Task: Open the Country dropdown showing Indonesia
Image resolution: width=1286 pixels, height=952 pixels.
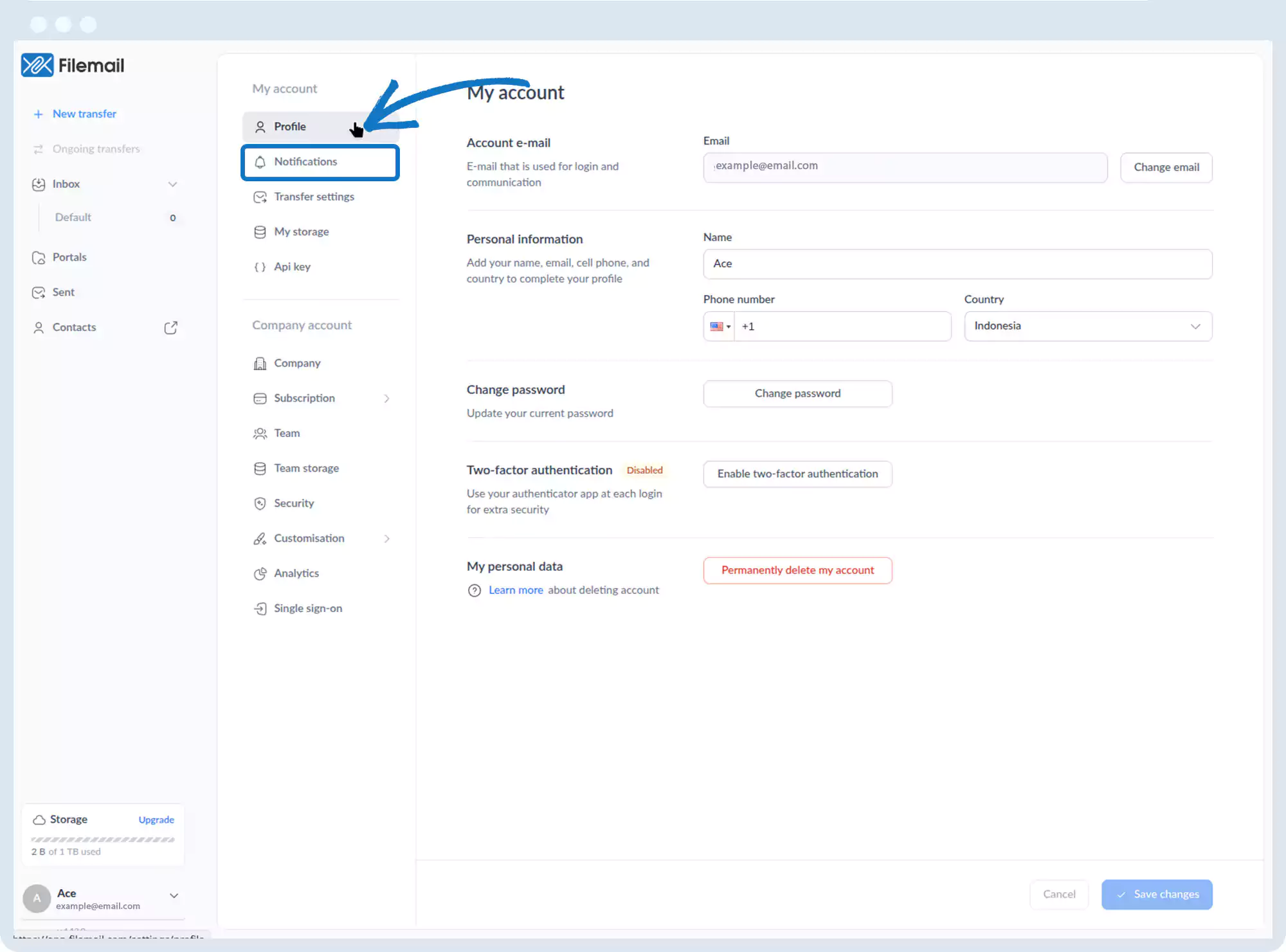Action: coord(1087,327)
